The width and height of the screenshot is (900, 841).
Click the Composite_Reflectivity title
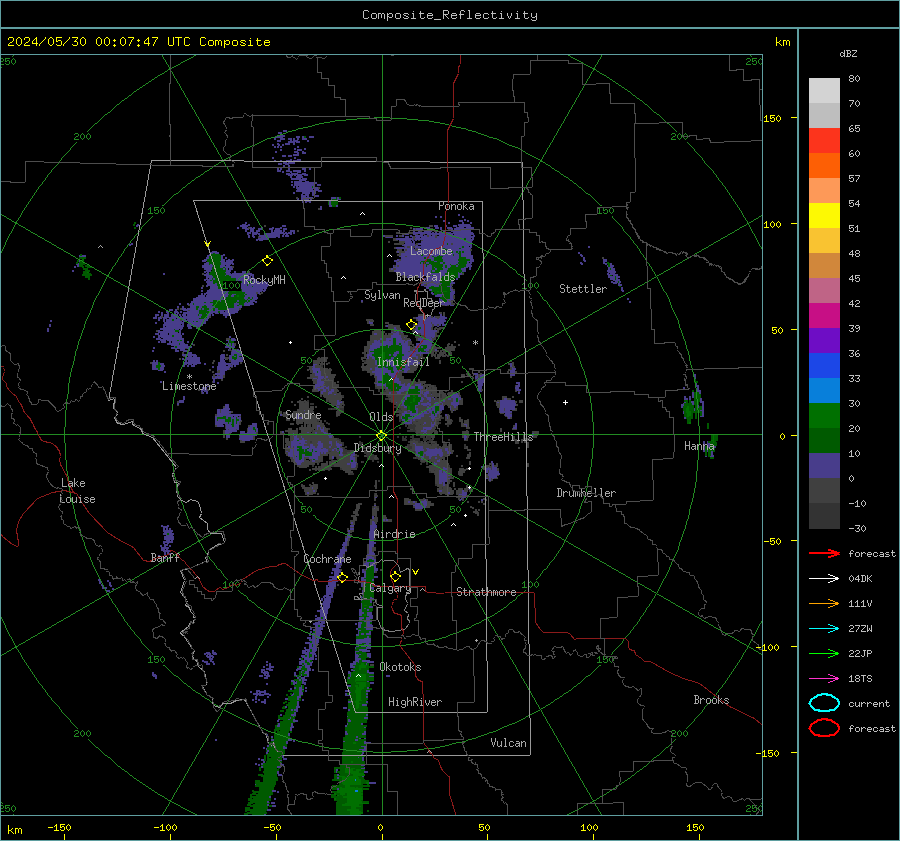point(449,15)
